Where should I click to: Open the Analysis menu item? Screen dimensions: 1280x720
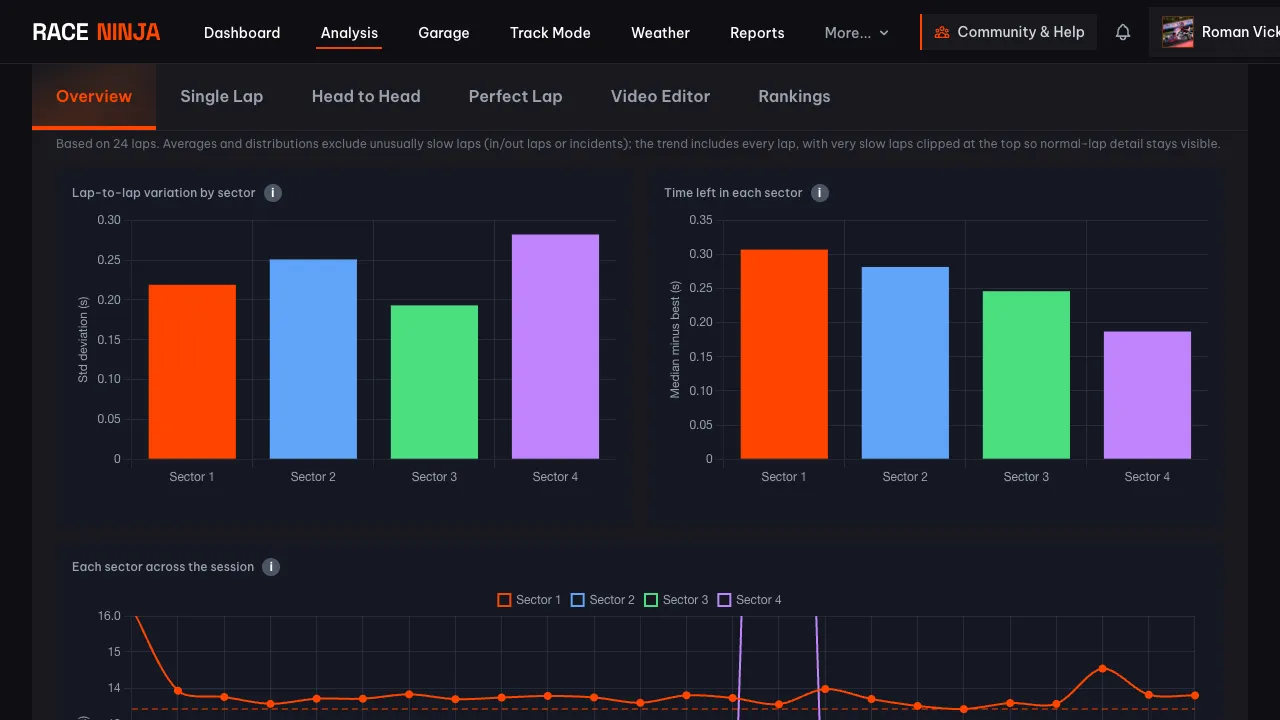pyautogui.click(x=349, y=32)
